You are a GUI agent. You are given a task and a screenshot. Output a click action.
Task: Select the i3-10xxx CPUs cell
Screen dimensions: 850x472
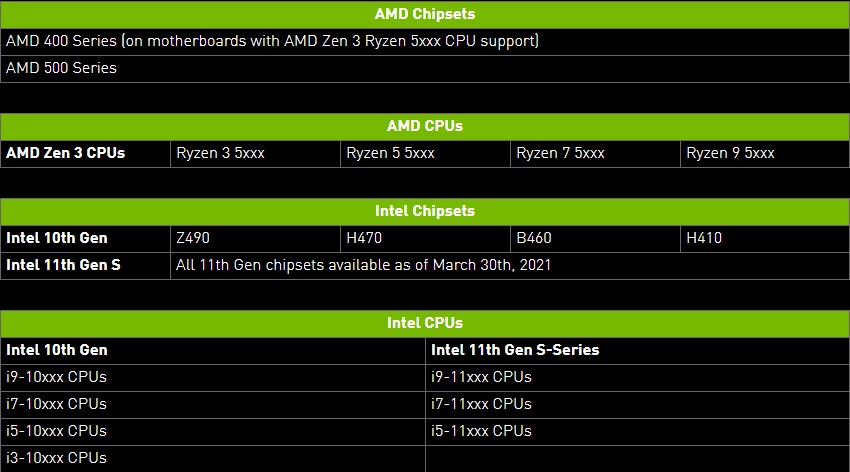click(57, 458)
